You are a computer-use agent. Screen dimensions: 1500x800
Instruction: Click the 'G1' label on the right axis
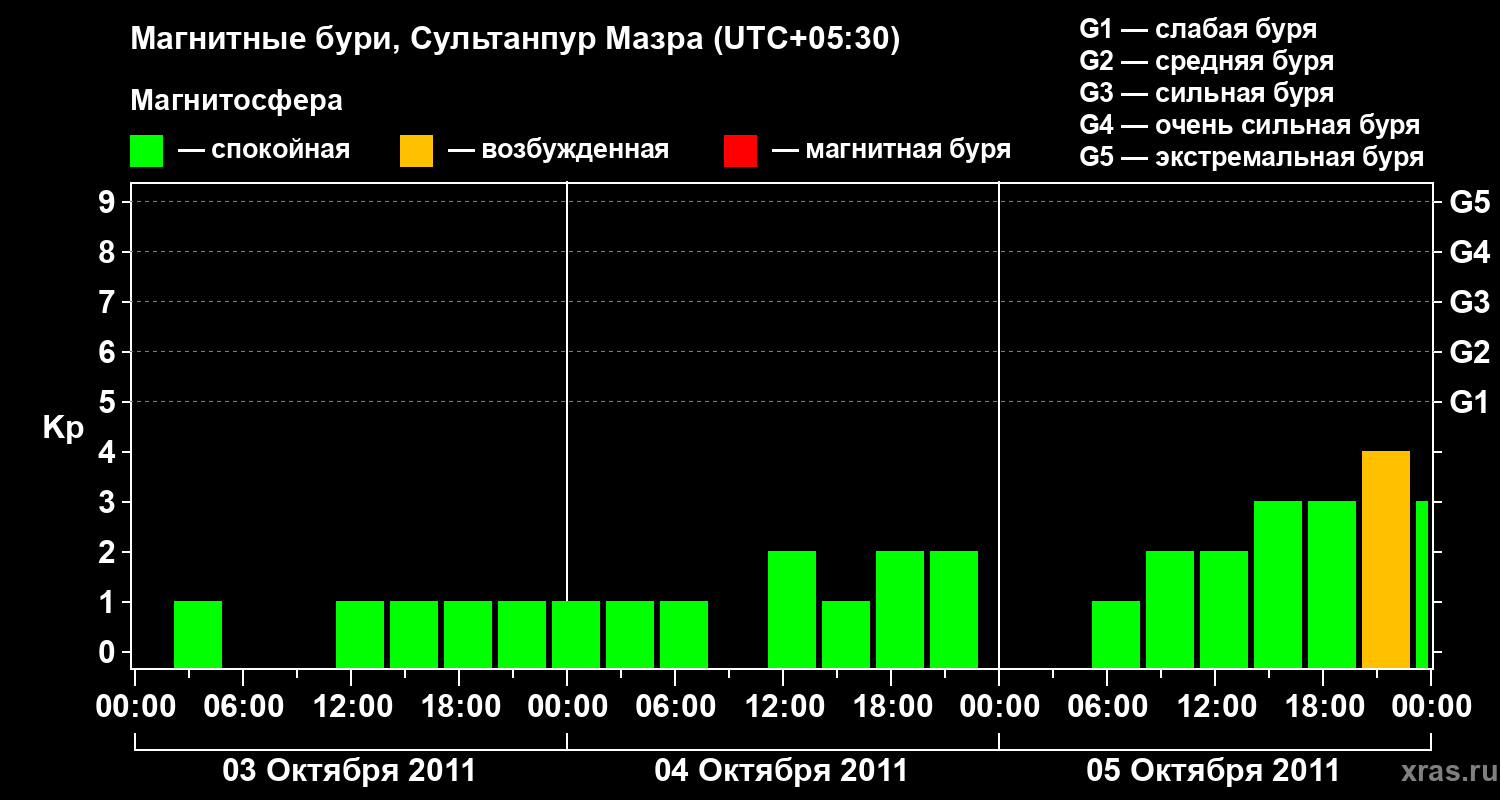(x=1469, y=402)
